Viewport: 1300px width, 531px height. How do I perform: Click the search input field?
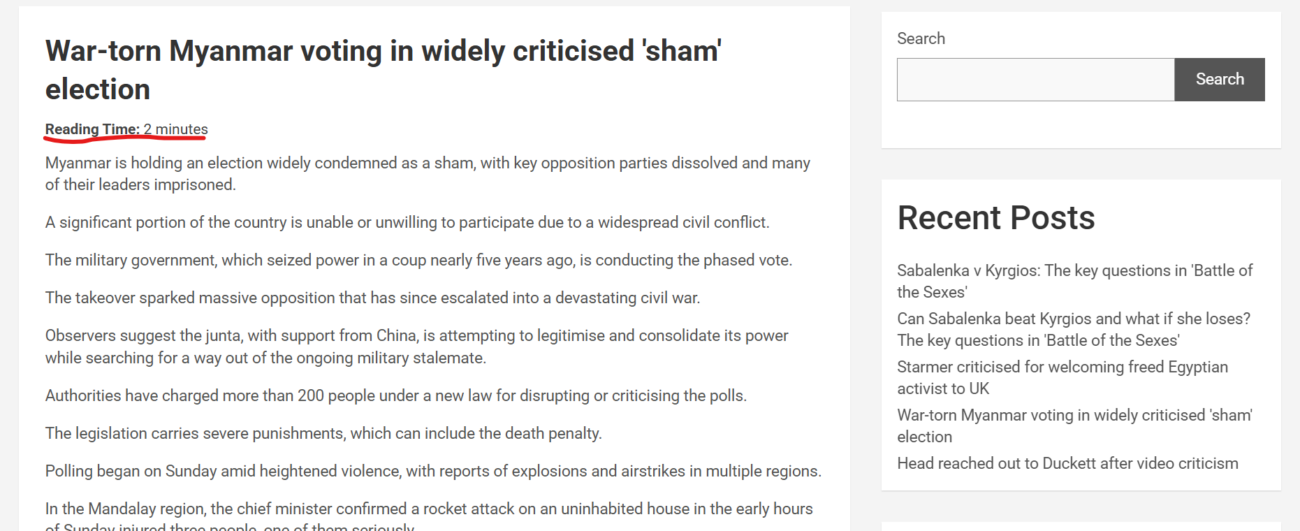1035,80
